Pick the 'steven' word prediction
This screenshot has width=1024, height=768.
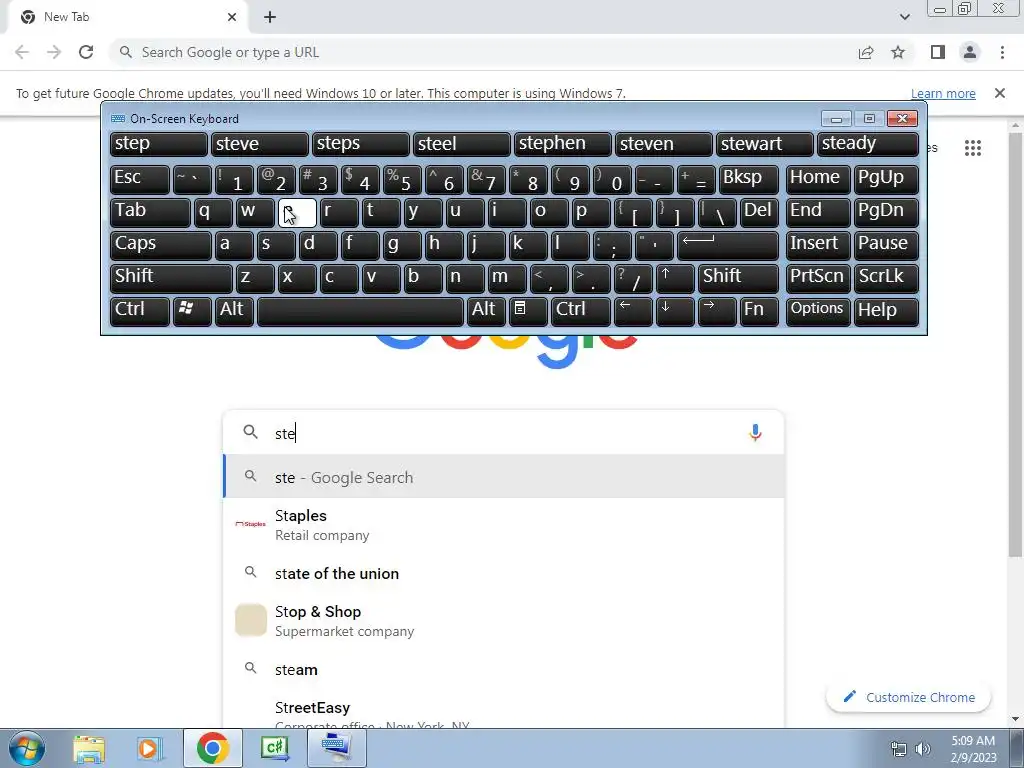coord(664,144)
